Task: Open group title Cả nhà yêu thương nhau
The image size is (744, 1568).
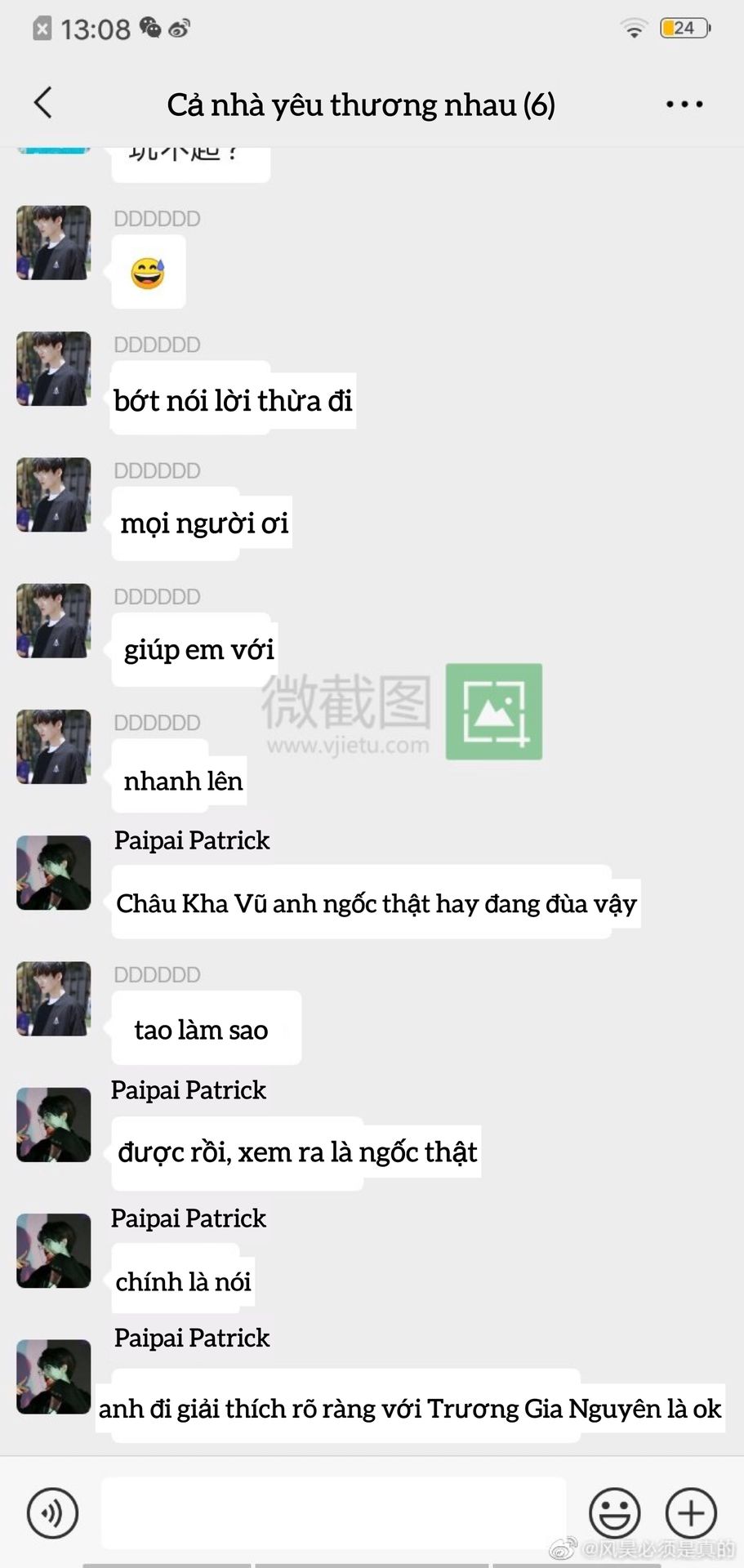Action: pos(361,105)
